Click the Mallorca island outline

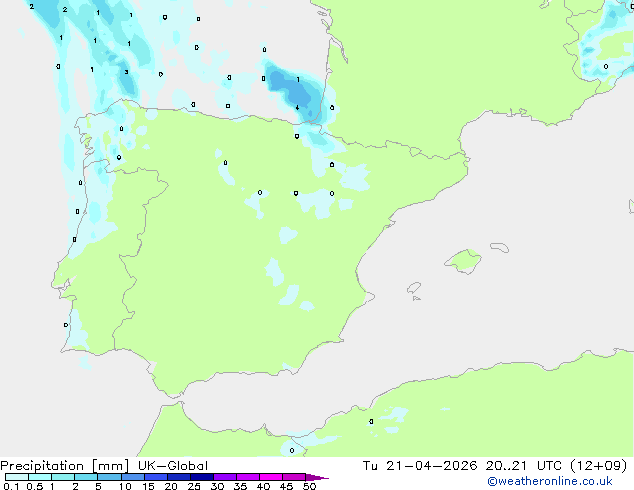pos(463,261)
